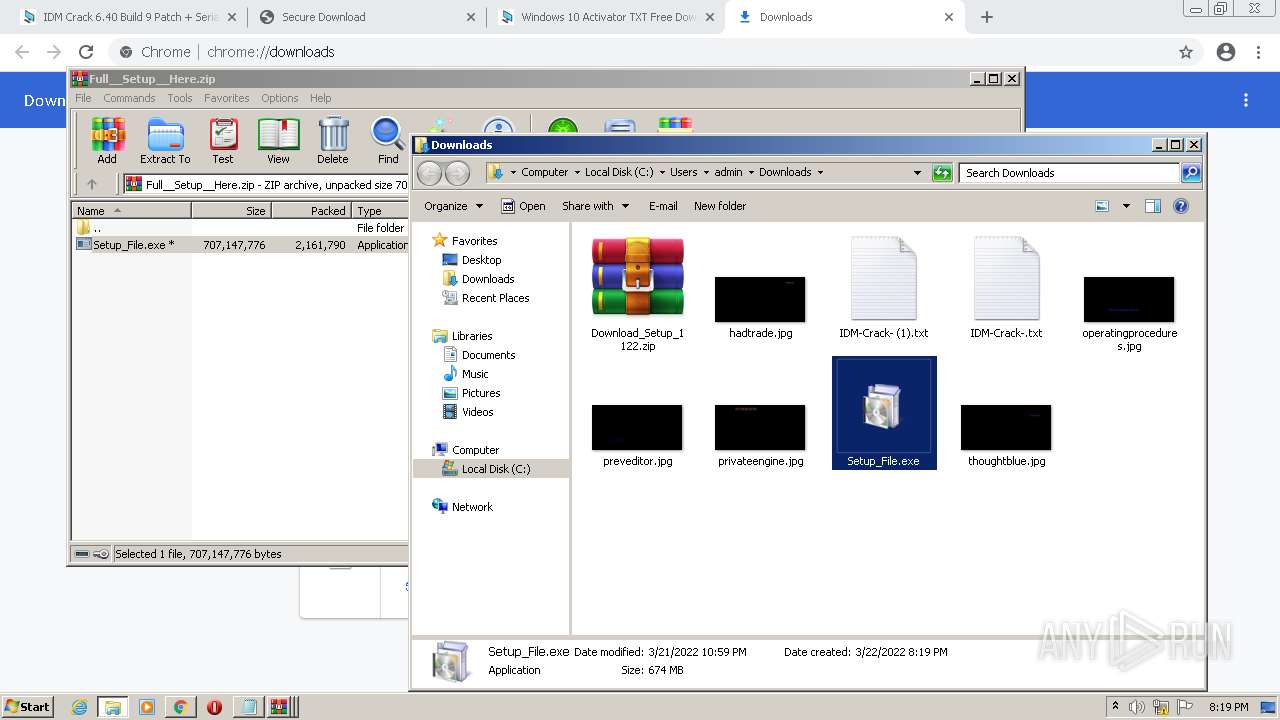This screenshot has height=720, width=1280.
Task: Click E-mail in Explorer toolbar
Action: pos(663,206)
